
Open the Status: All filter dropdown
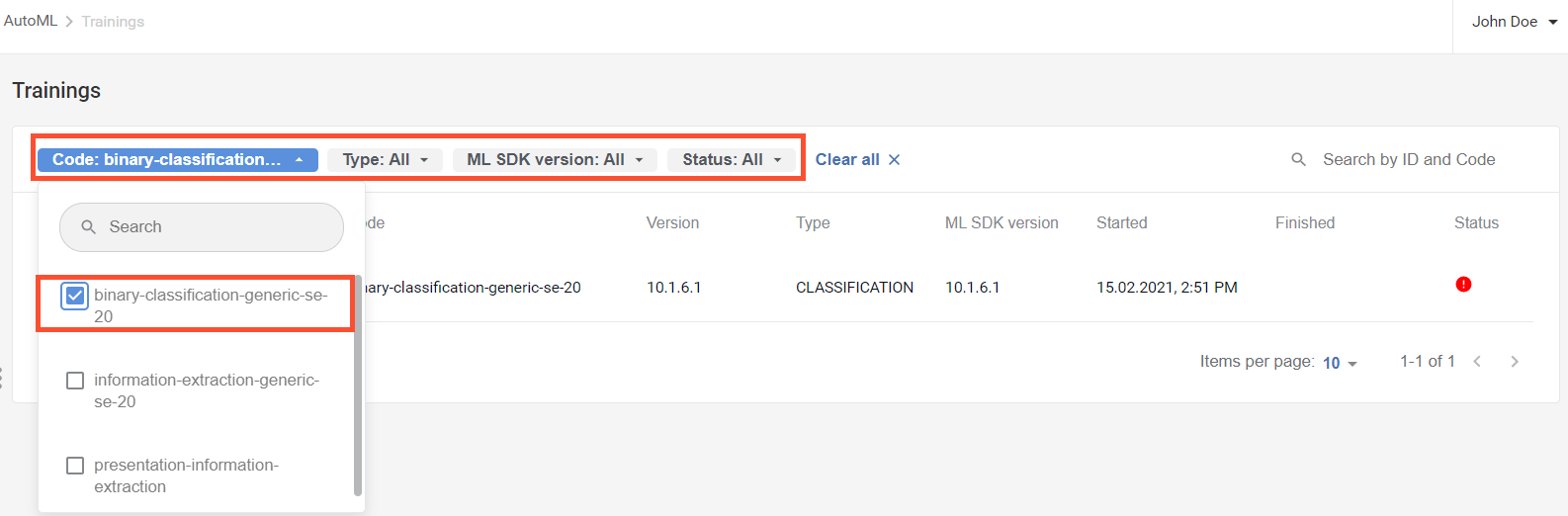pos(732,159)
